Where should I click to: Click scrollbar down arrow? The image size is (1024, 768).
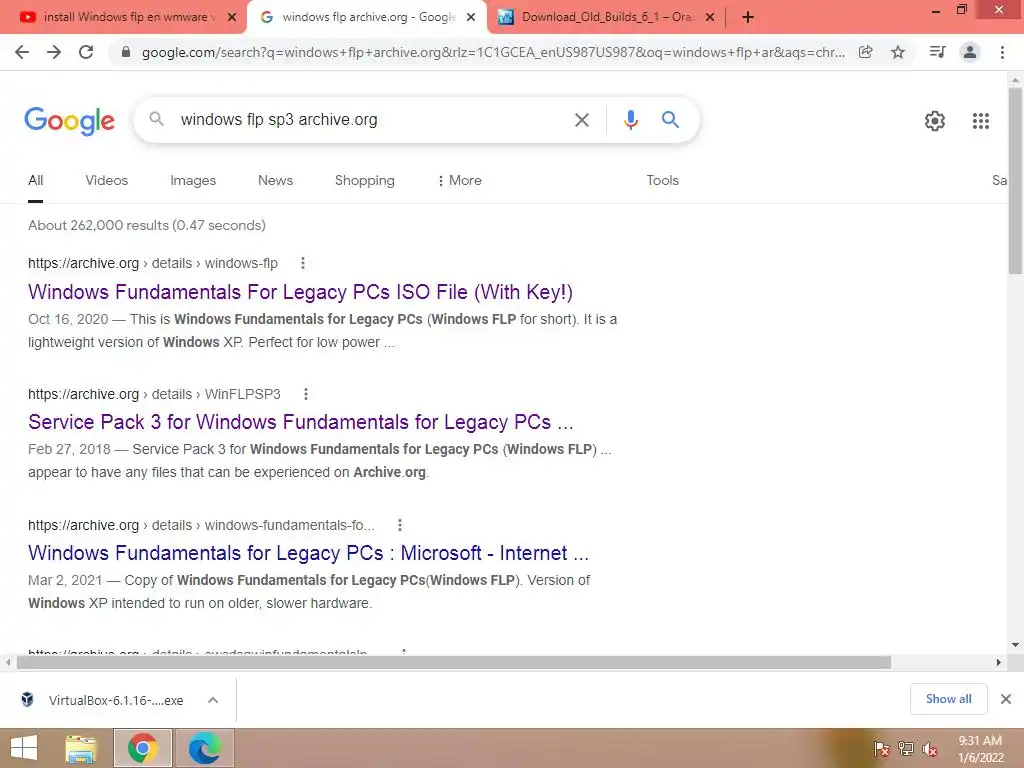coord(1015,645)
